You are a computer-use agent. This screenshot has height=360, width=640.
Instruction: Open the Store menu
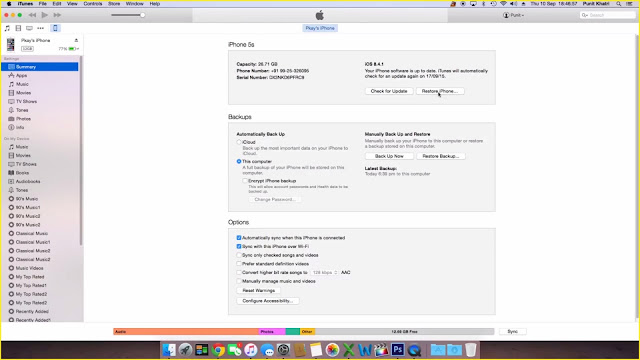pyautogui.click(x=114, y=4)
